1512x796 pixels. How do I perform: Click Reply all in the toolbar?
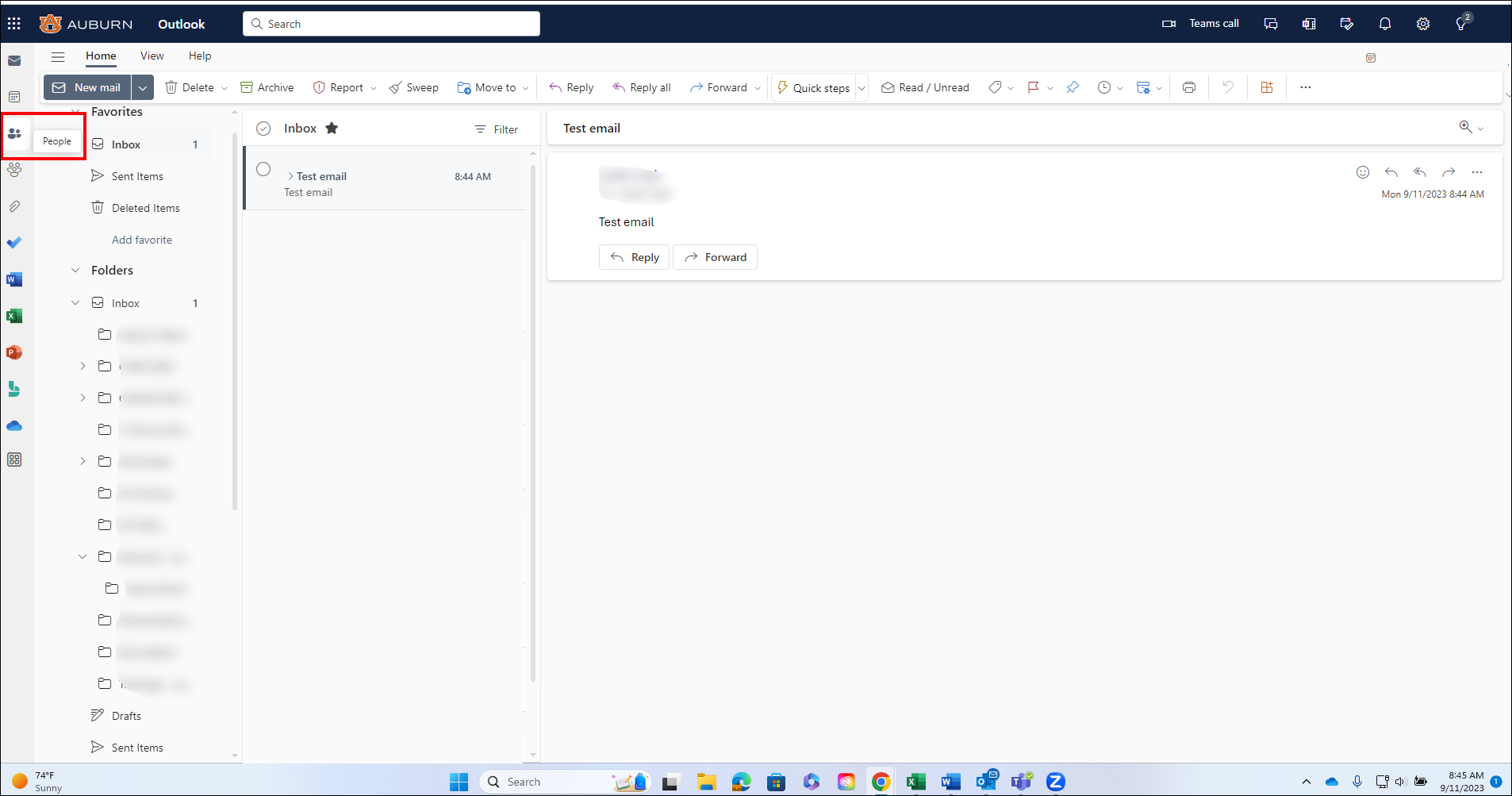point(641,87)
